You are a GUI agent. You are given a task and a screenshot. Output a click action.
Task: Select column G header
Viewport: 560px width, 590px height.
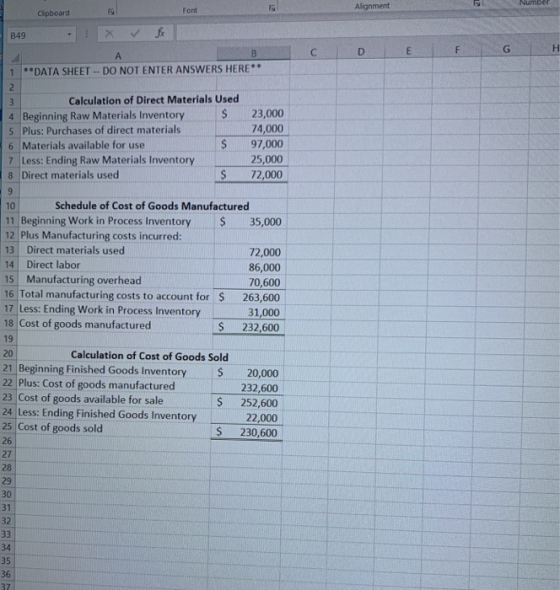(507, 49)
